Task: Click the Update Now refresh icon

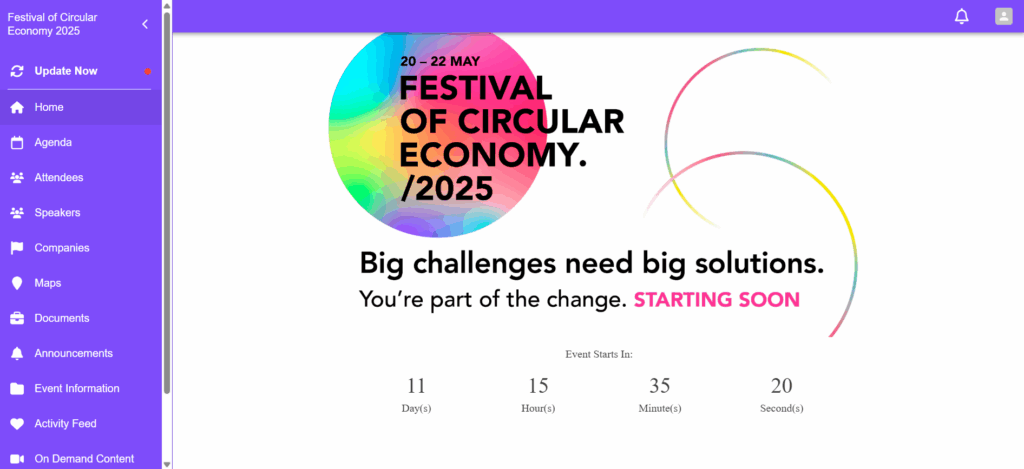Action: tap(17, 71)
